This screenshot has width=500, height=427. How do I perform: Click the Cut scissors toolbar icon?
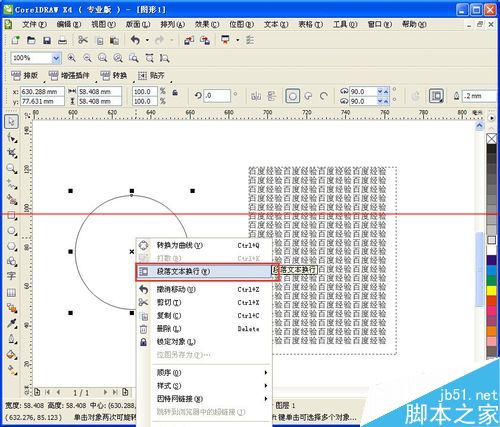pos(83,40)
